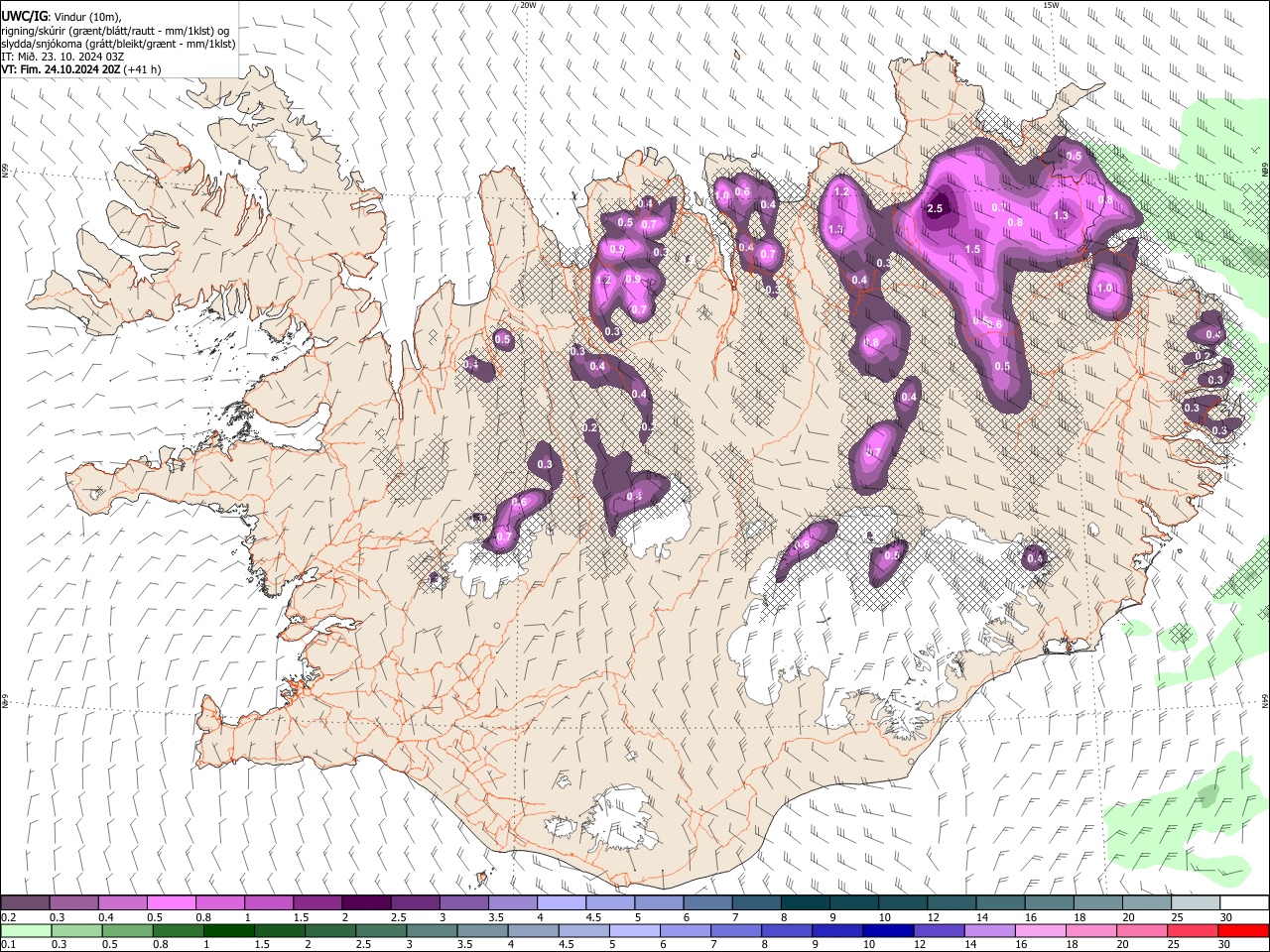The width and height of the screenshot is (1270, 952).
Task: Pick the white swatch at 30 on the snow scale
Action: coord(1244,902)
